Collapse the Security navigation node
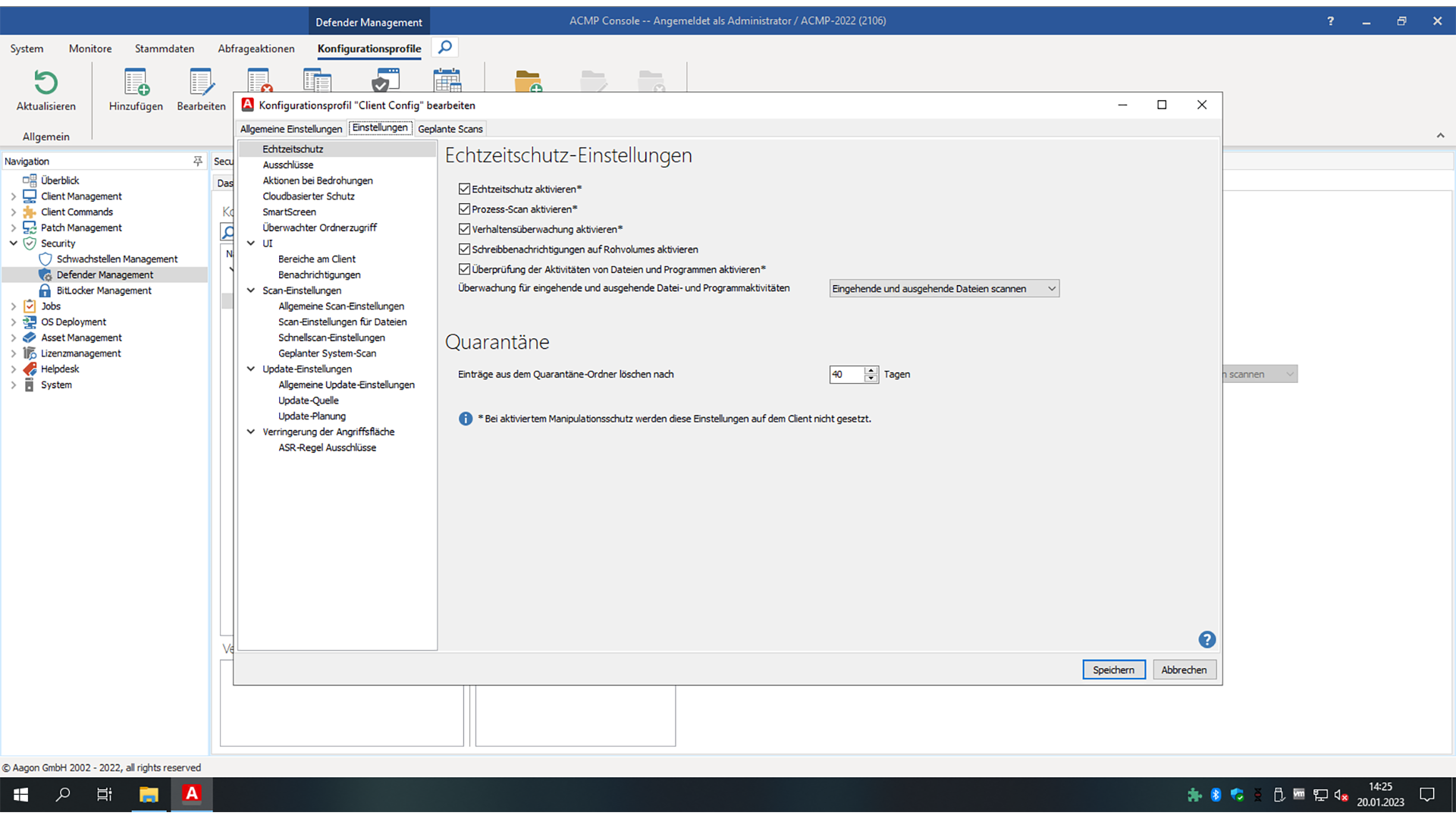The height and width of the screenshot is (819, 1456). pos(13,243)
